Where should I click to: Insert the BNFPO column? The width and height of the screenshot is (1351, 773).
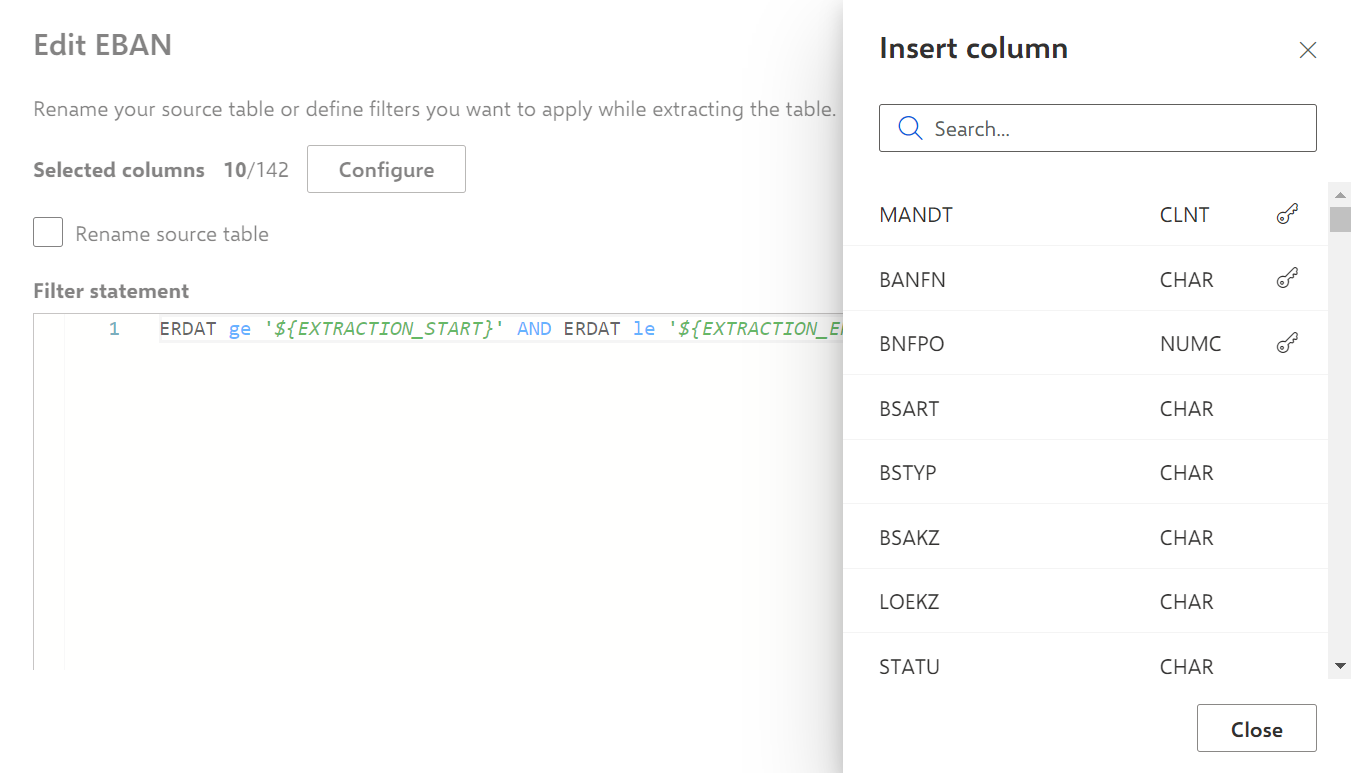(1086, 343)
